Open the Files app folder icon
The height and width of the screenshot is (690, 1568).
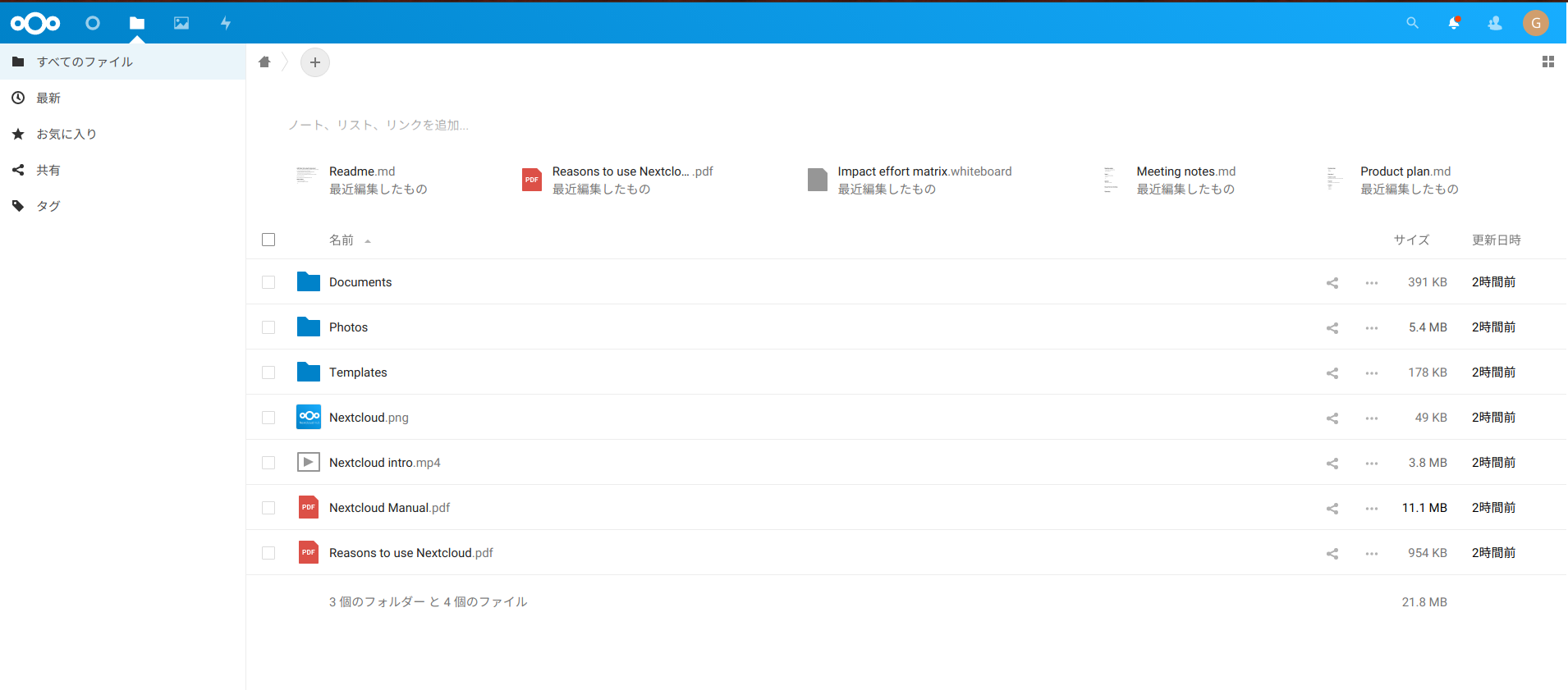[x=137, y=23]
